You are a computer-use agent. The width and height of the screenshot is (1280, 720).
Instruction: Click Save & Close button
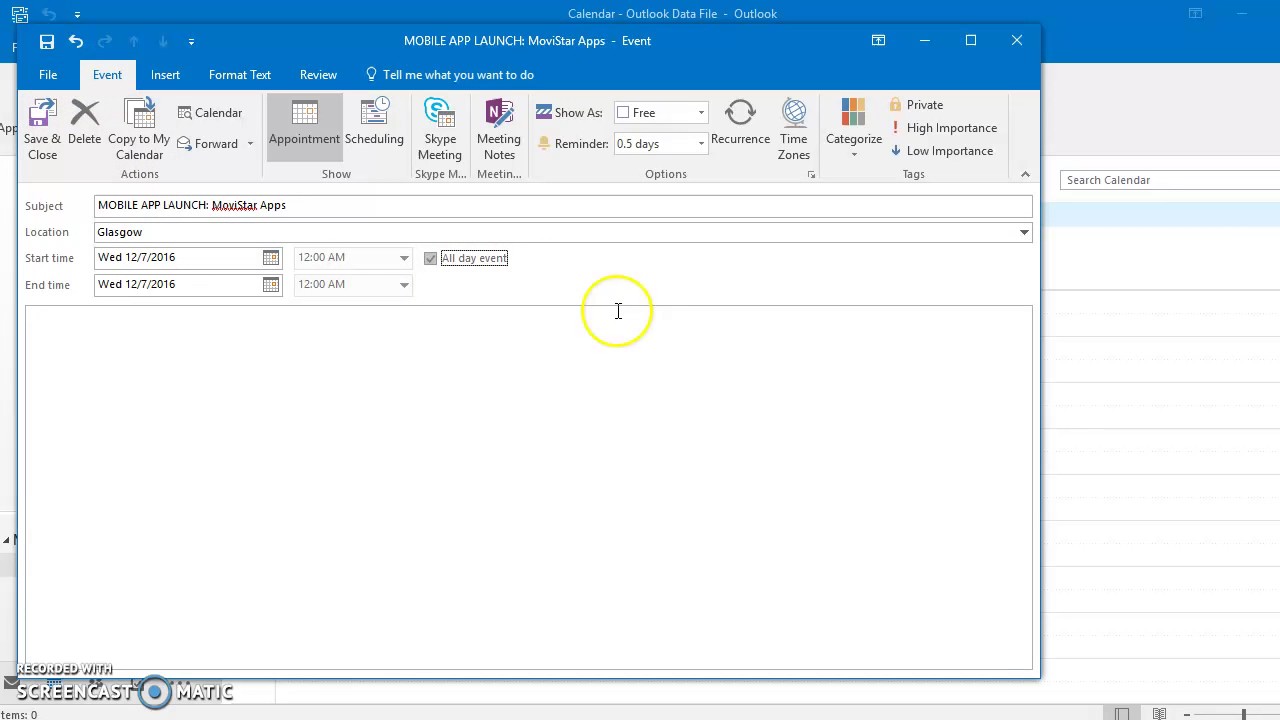[43, 130]
